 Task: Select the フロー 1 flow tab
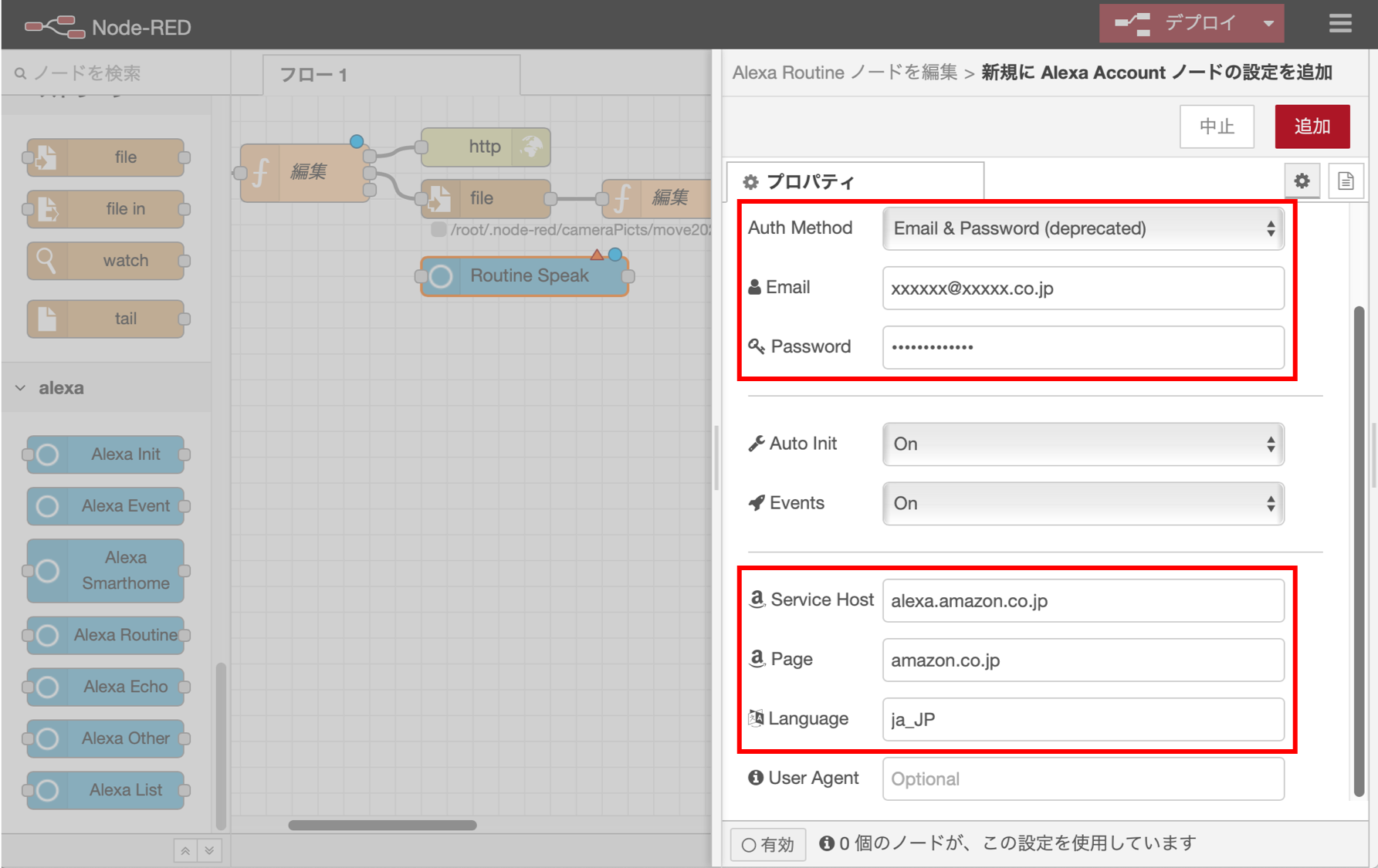(391, 75)
